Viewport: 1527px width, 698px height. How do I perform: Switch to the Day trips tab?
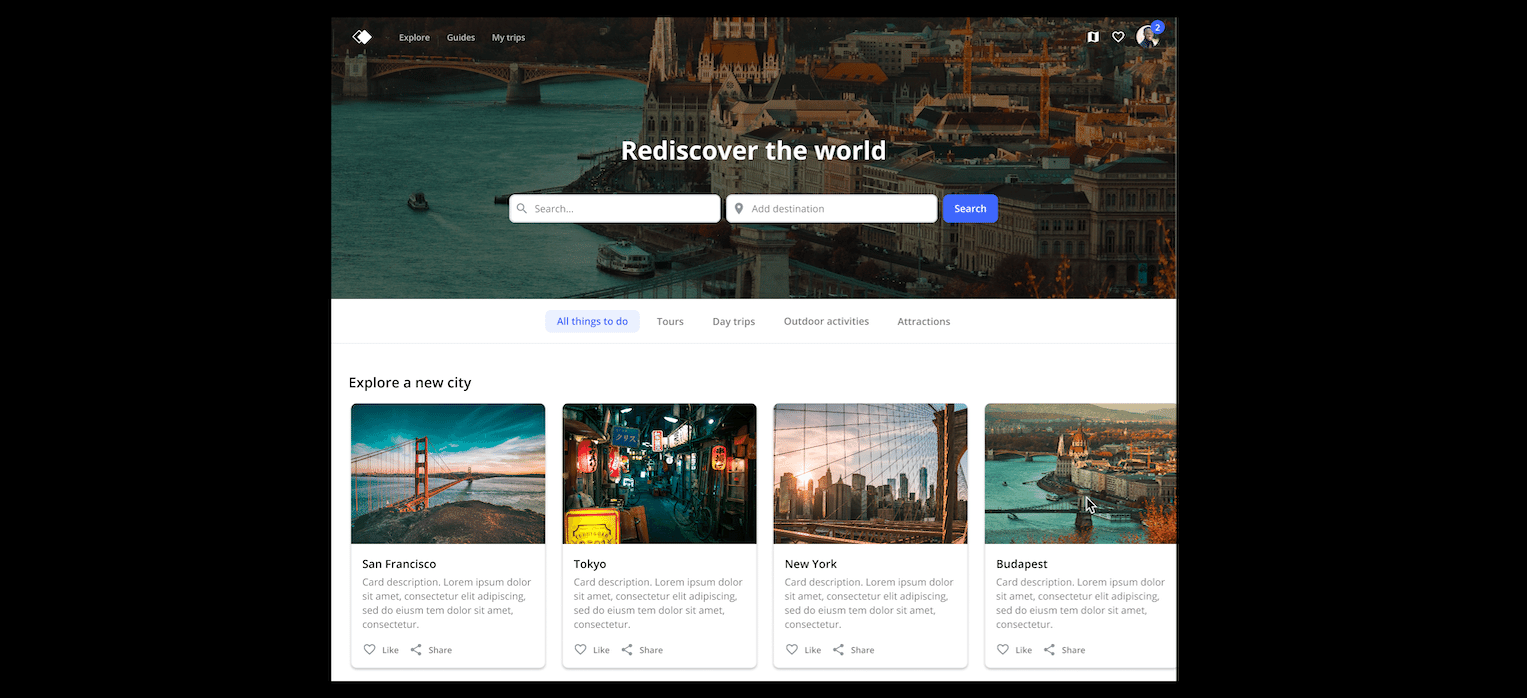pos(733,321)
